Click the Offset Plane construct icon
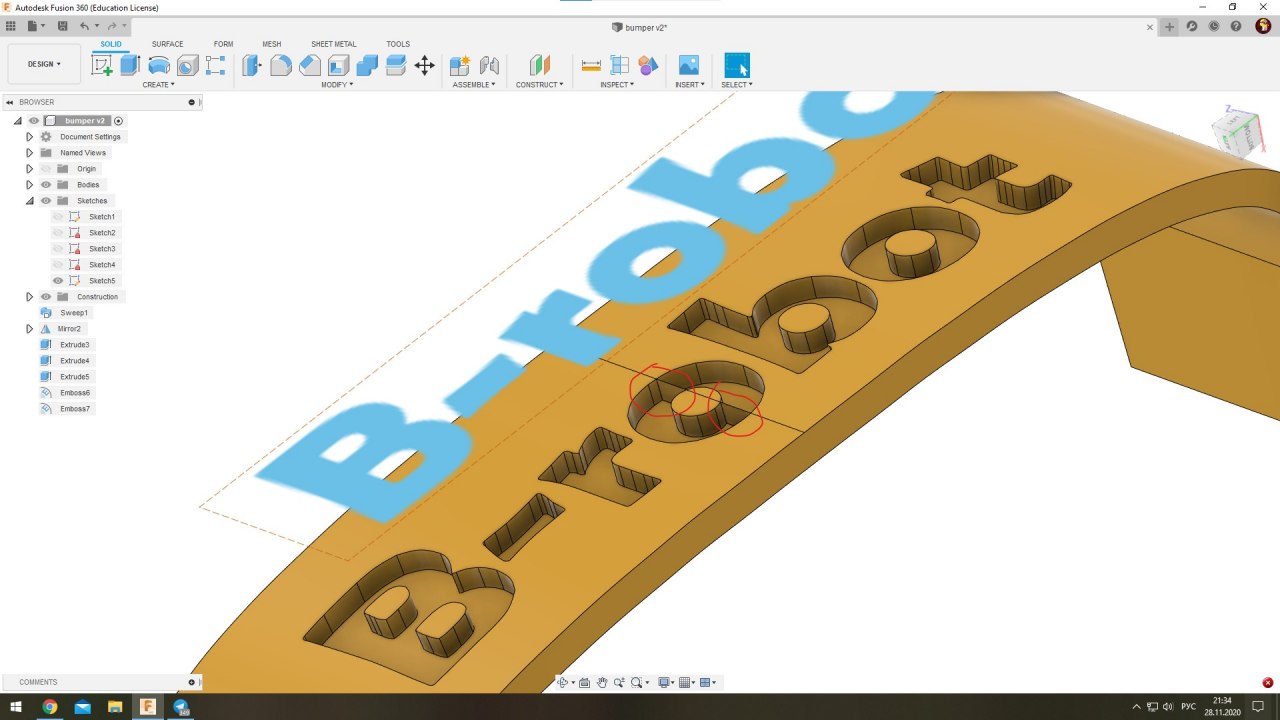 [x=540, y=66]
